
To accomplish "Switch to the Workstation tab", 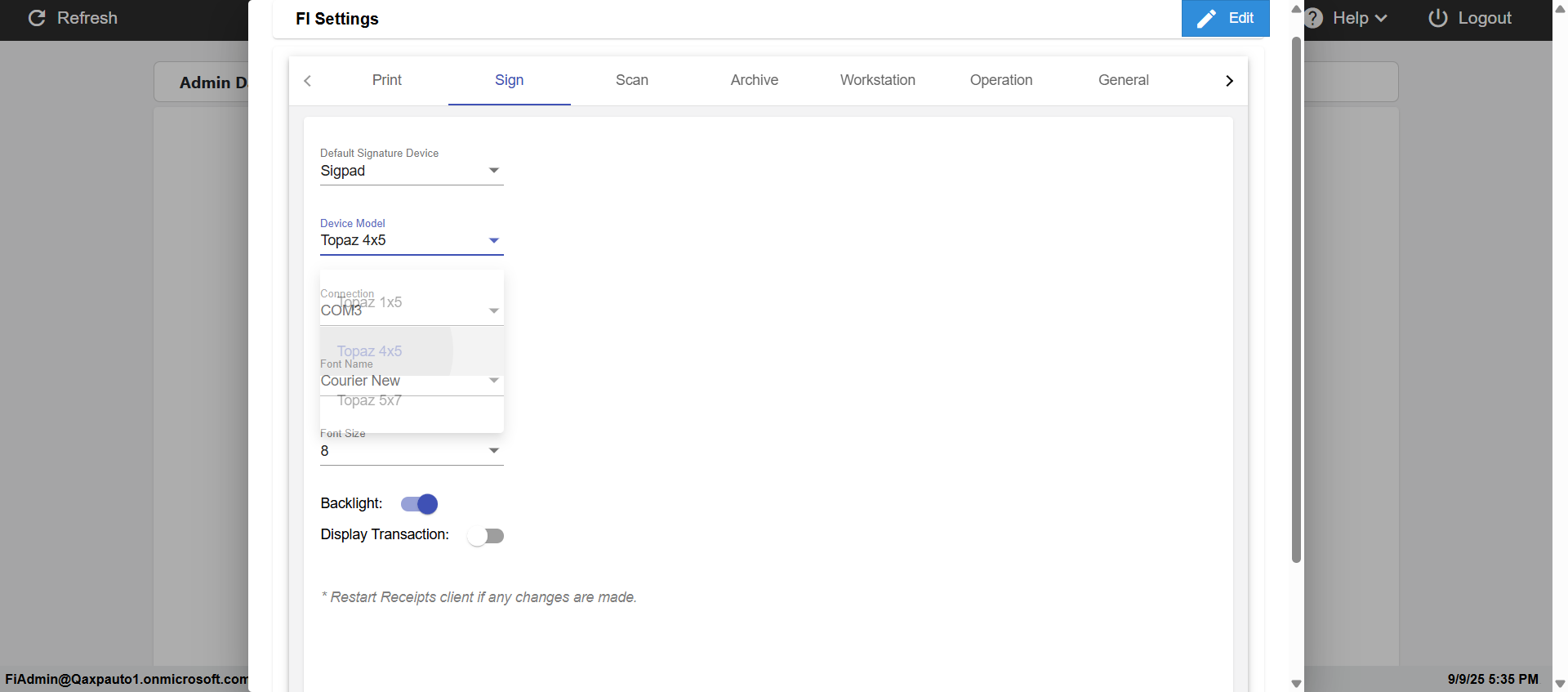I will (x=878, y=80).
